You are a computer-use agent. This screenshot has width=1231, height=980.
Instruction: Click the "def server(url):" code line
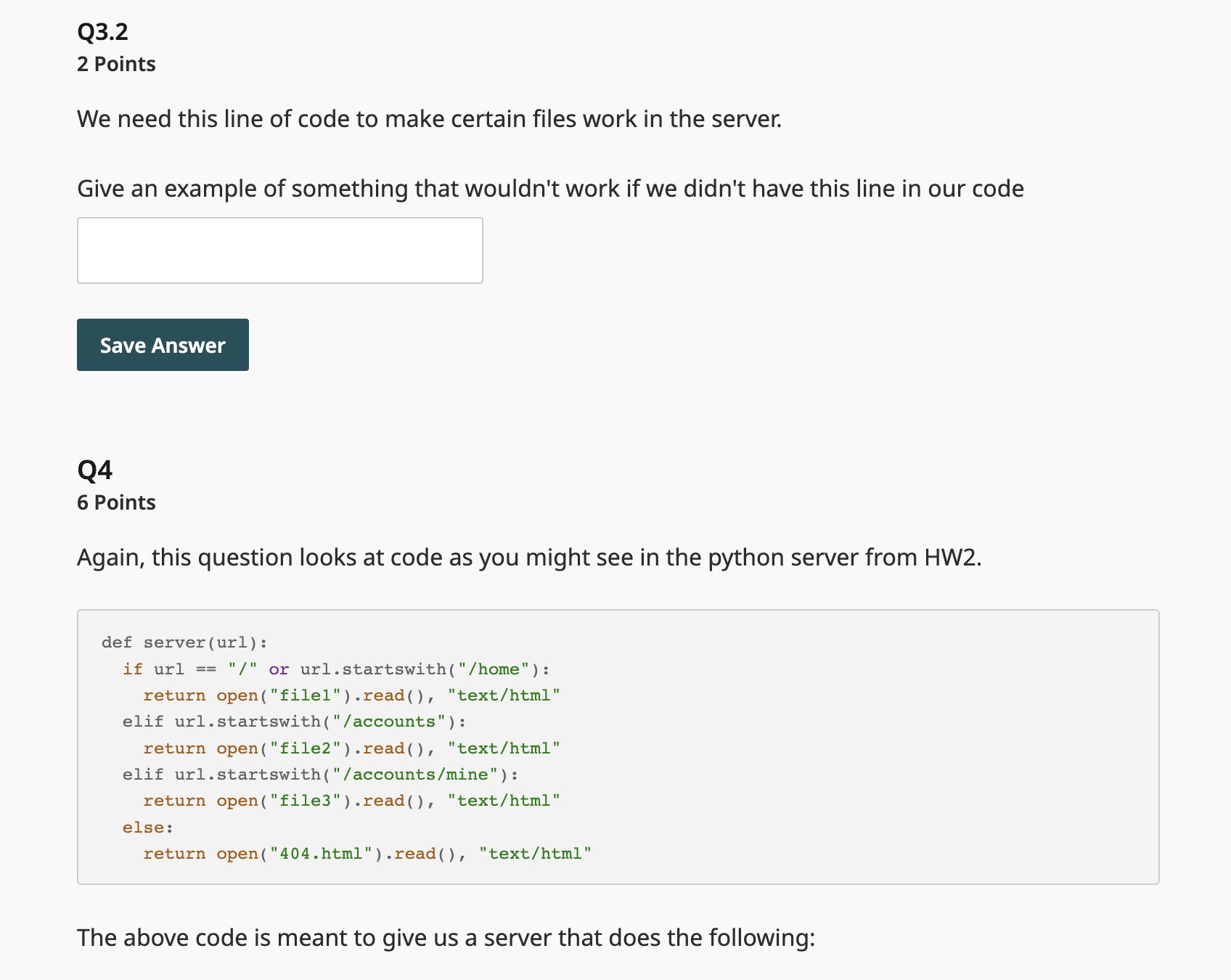(x=184, y=642)
